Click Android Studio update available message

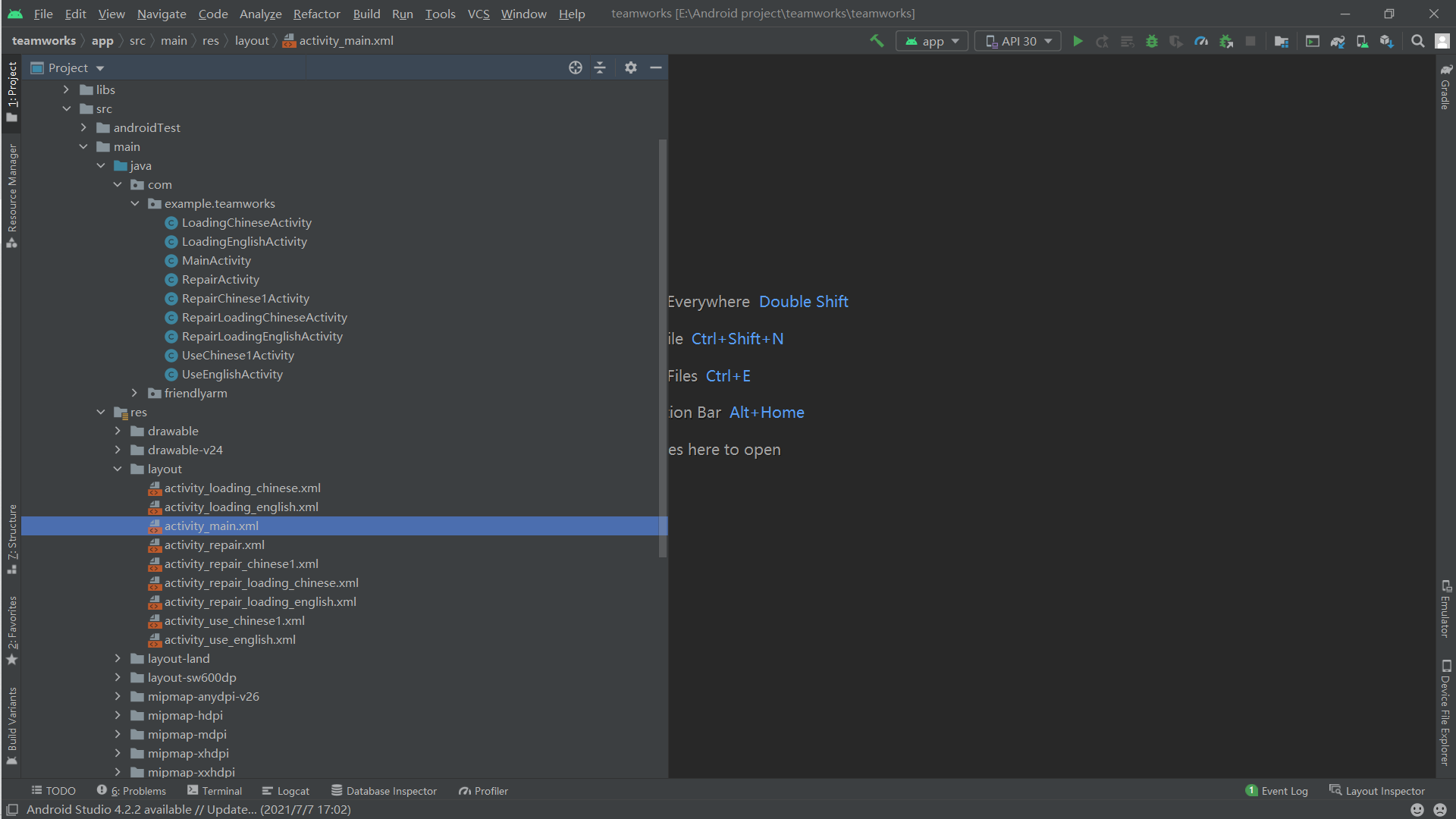[188, 809]
